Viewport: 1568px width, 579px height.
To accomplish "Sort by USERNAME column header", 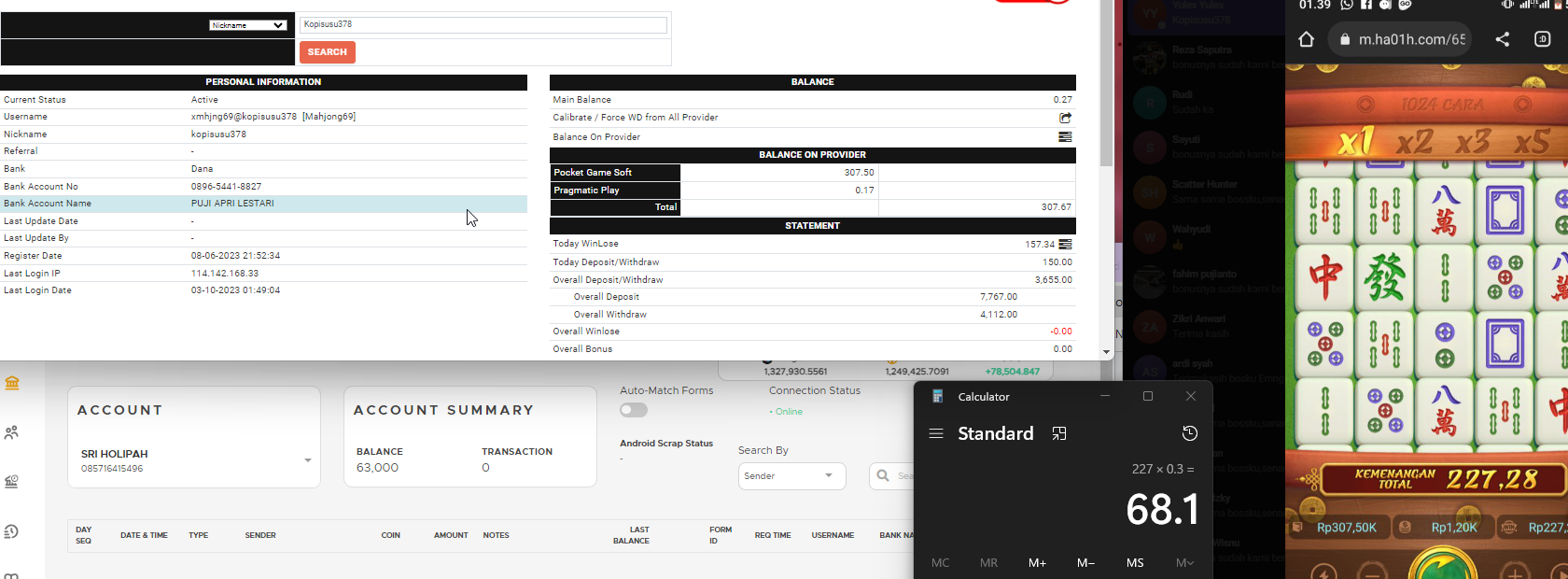I will tap(833, 536).
